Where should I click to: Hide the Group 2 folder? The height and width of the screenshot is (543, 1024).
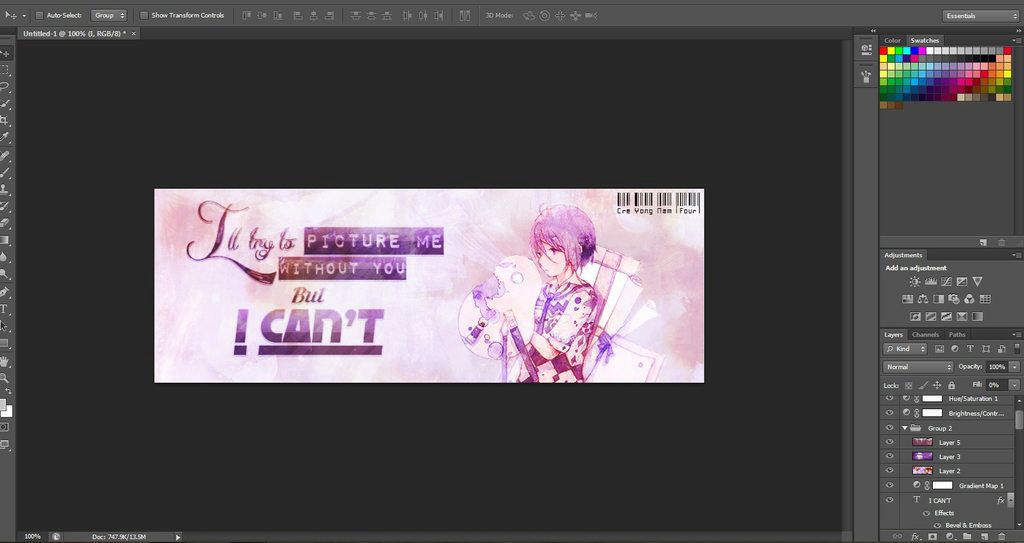point(889,428)
